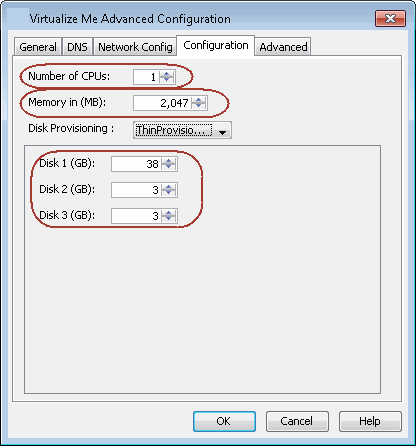This screenshot has width=416, height=446.
Task: Increase the Number of CPUs value
Action: [x=166, y=74]
